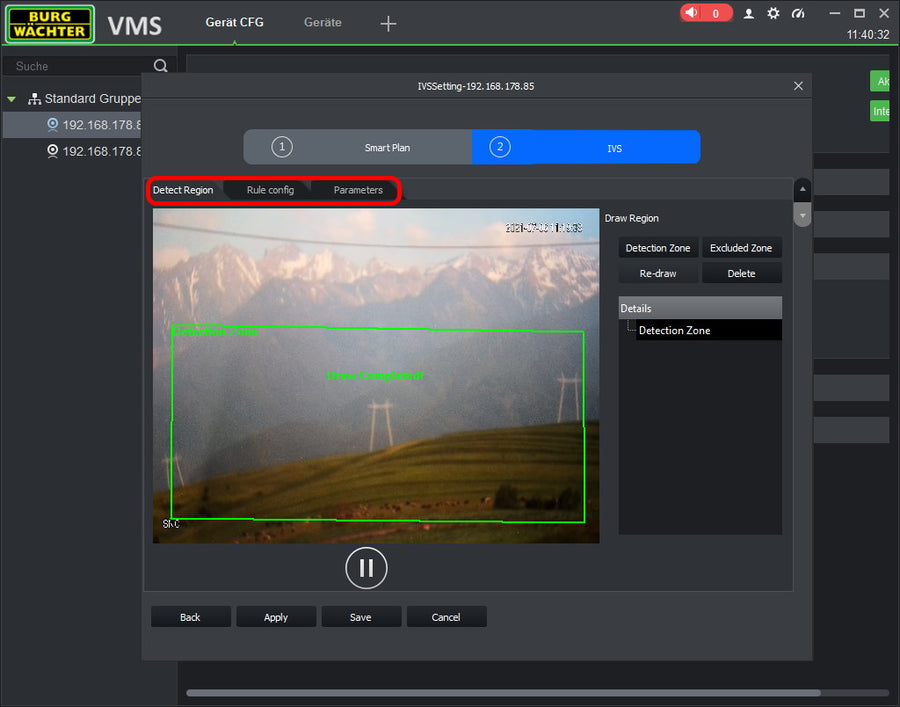Click the system performance gauge icon
The height and width of the screenshot is (707, 900).
[797, 13]
